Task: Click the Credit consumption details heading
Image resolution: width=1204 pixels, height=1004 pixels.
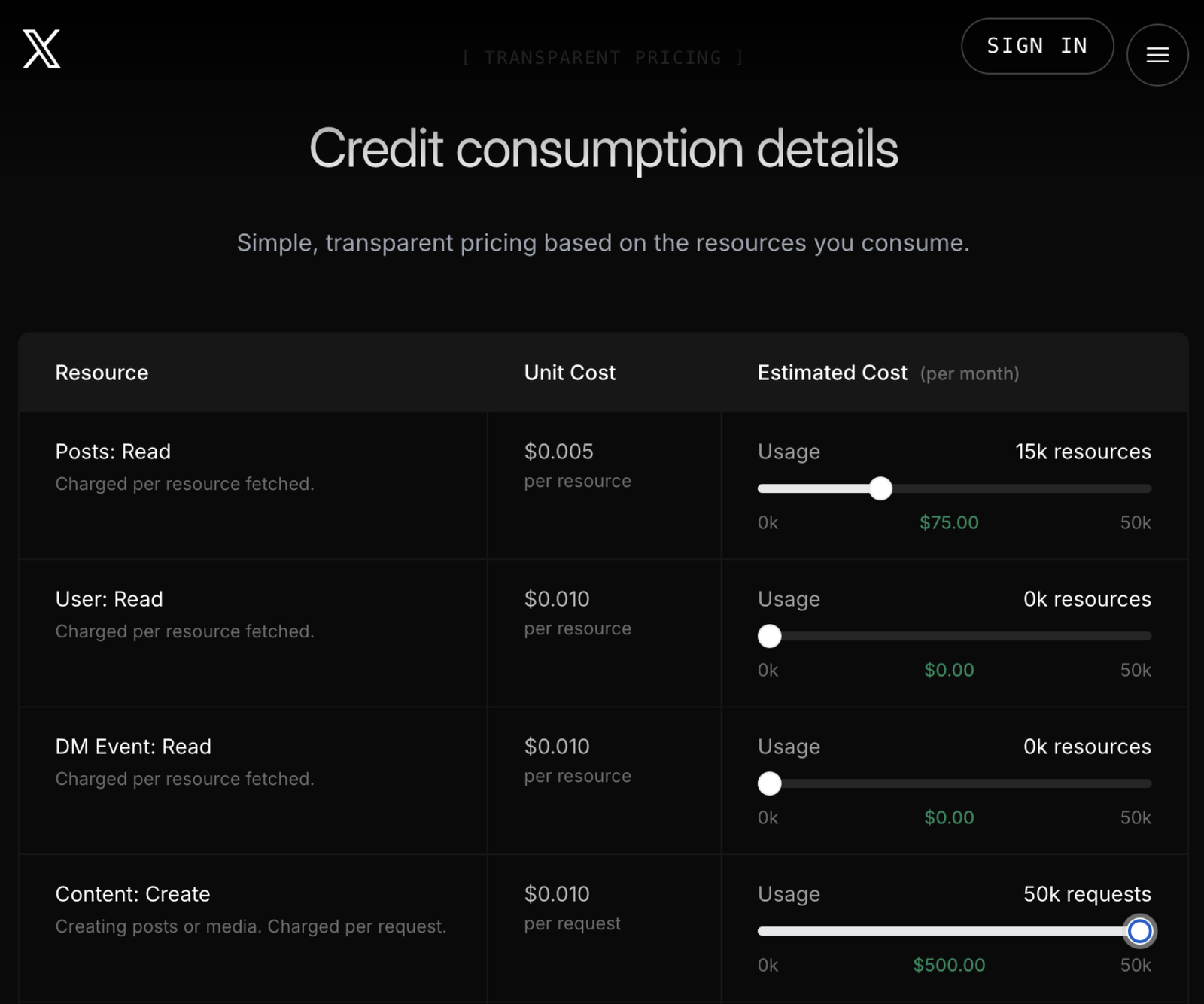Action: [x=604, y=148]
